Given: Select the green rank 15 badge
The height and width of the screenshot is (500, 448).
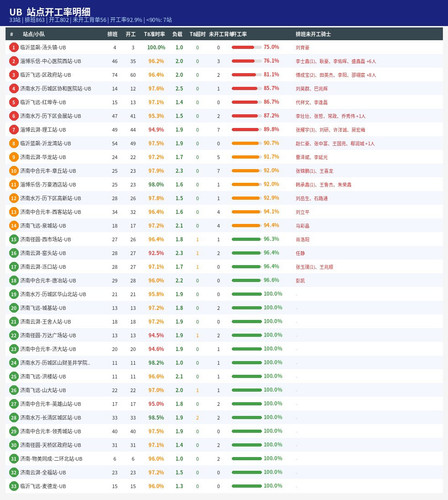Looking at the screenshot, I should point(14,239).
